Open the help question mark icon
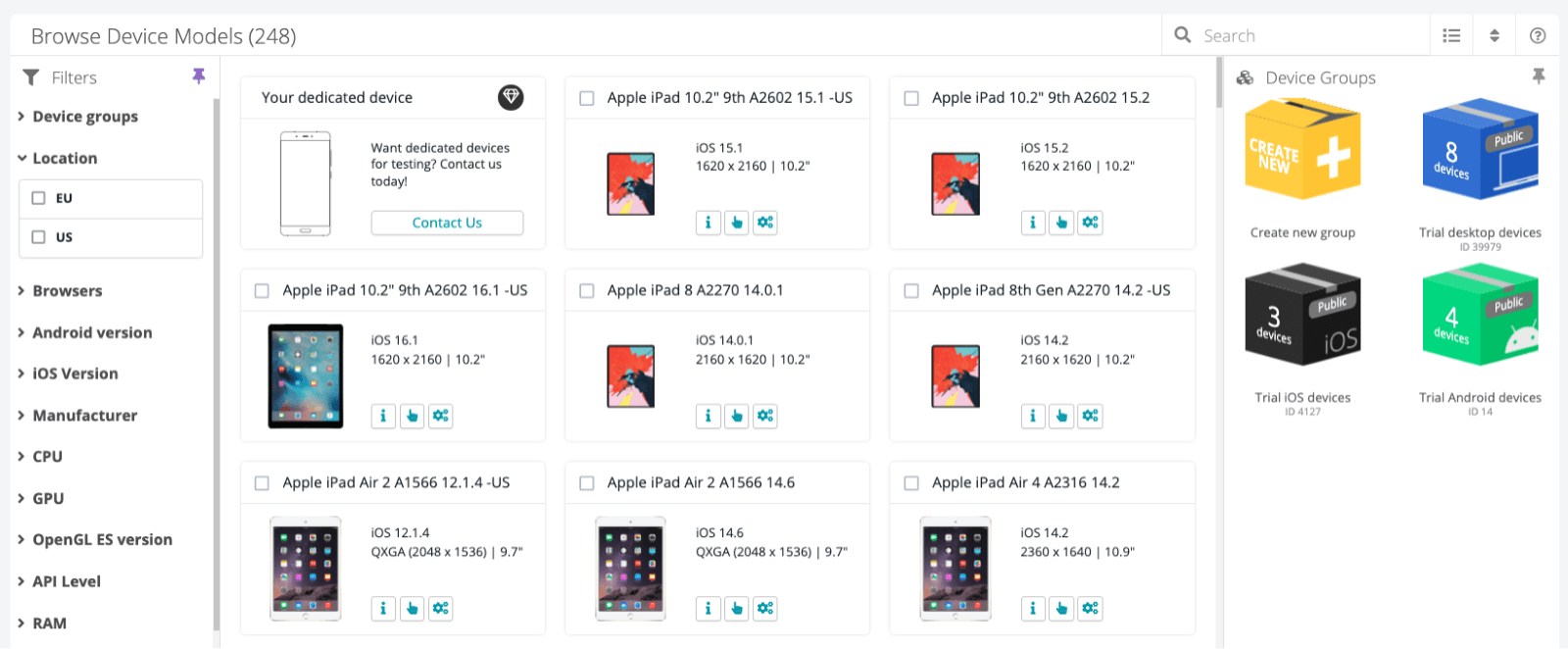 (1538, 36)
